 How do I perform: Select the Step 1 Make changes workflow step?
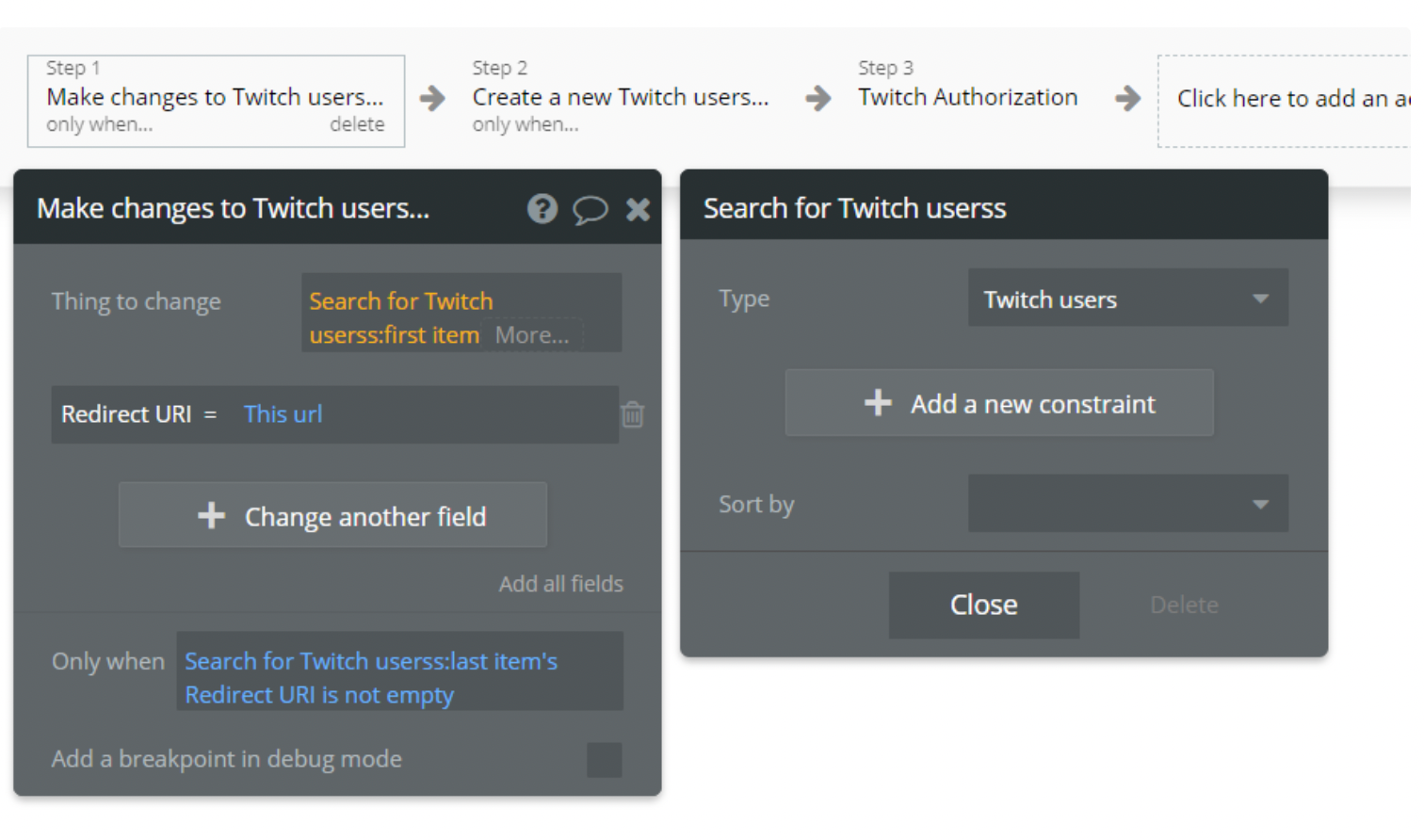(x=216, y=101)
